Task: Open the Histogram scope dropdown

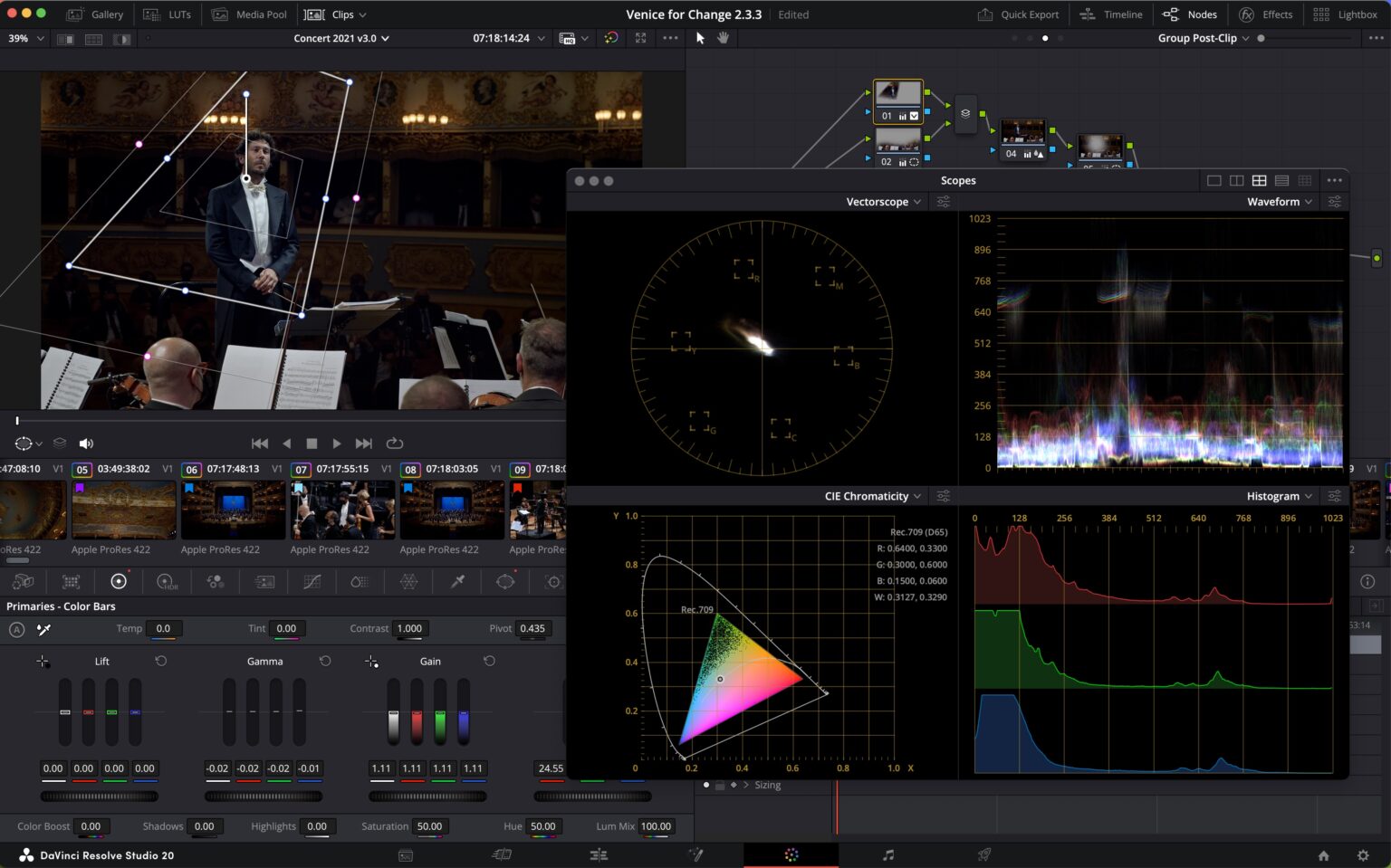Action: pos(1279,496)
